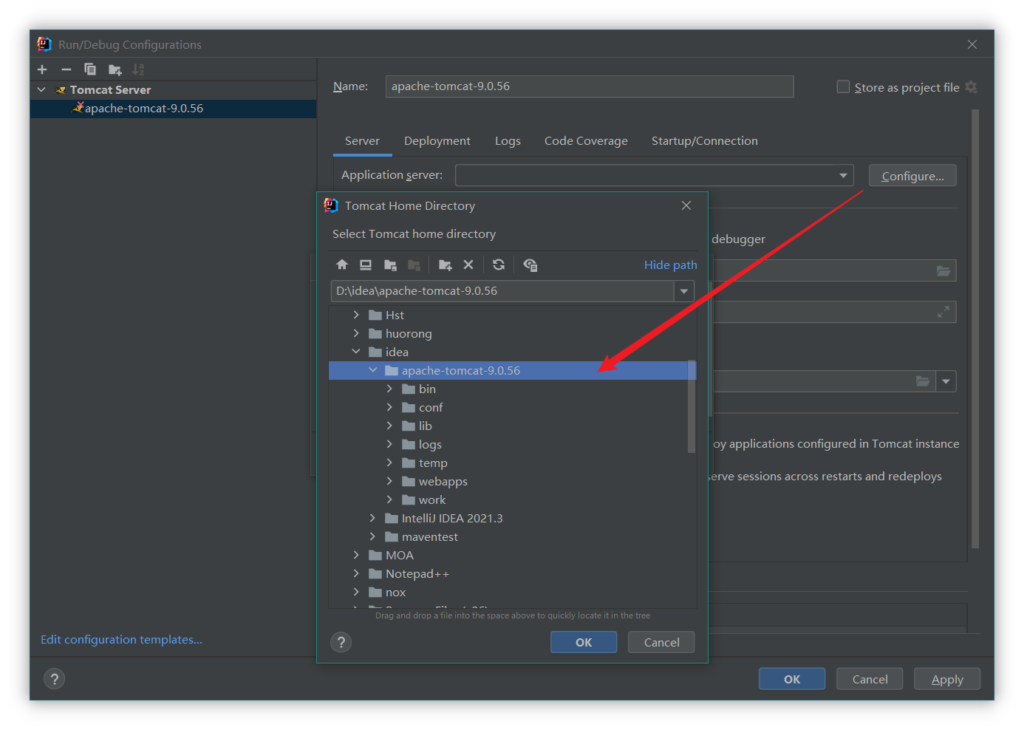Browse folder icon next to JRE dropdown
Image resolution: width=1024 pixels, height=730 pixels.
point(922,381)
